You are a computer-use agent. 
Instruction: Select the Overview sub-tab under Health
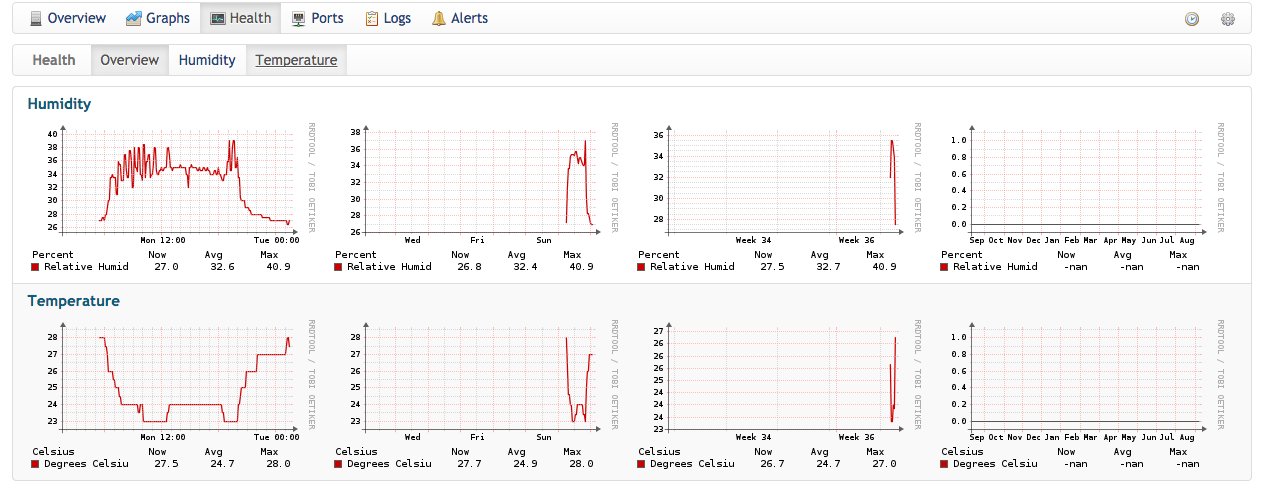click(x=129, y=60)
